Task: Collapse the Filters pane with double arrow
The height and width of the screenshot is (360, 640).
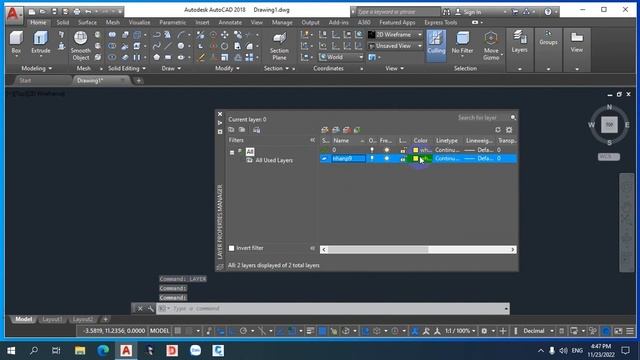Action: coord(313,140)
